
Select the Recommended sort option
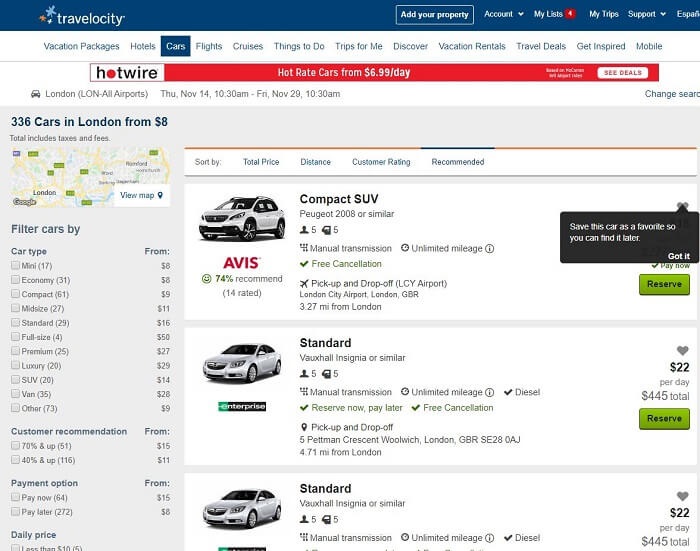pos(458,162)
